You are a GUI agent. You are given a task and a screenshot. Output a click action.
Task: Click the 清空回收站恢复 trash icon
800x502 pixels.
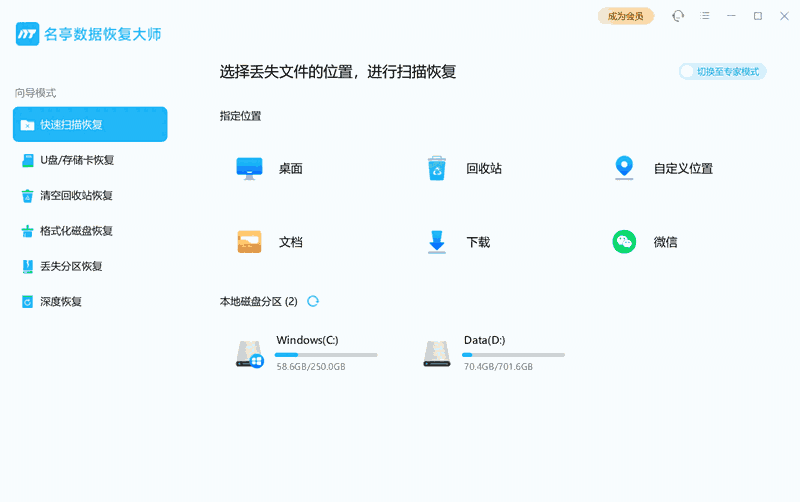(28, 196)
